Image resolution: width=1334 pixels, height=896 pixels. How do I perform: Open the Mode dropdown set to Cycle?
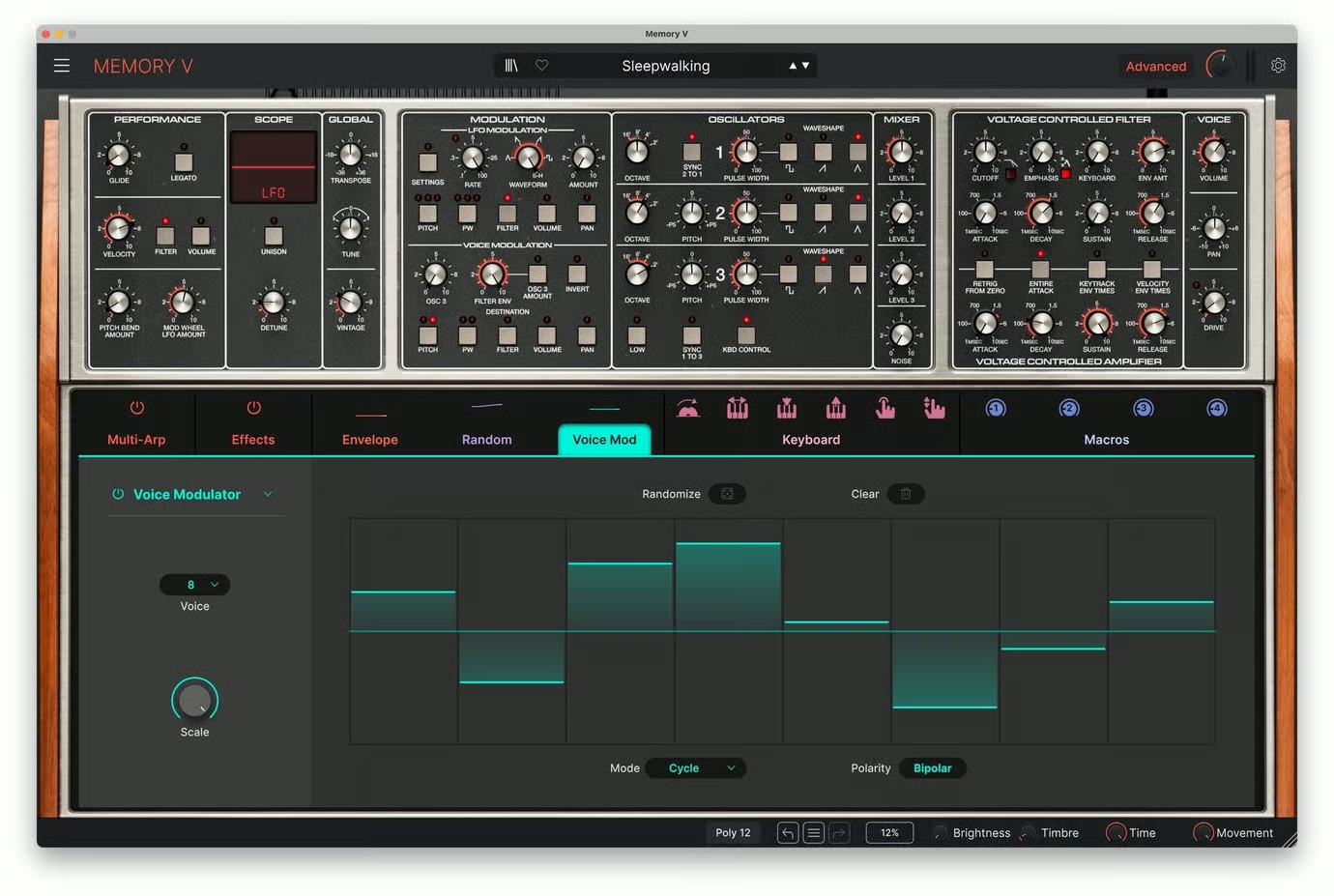point(696,768)
